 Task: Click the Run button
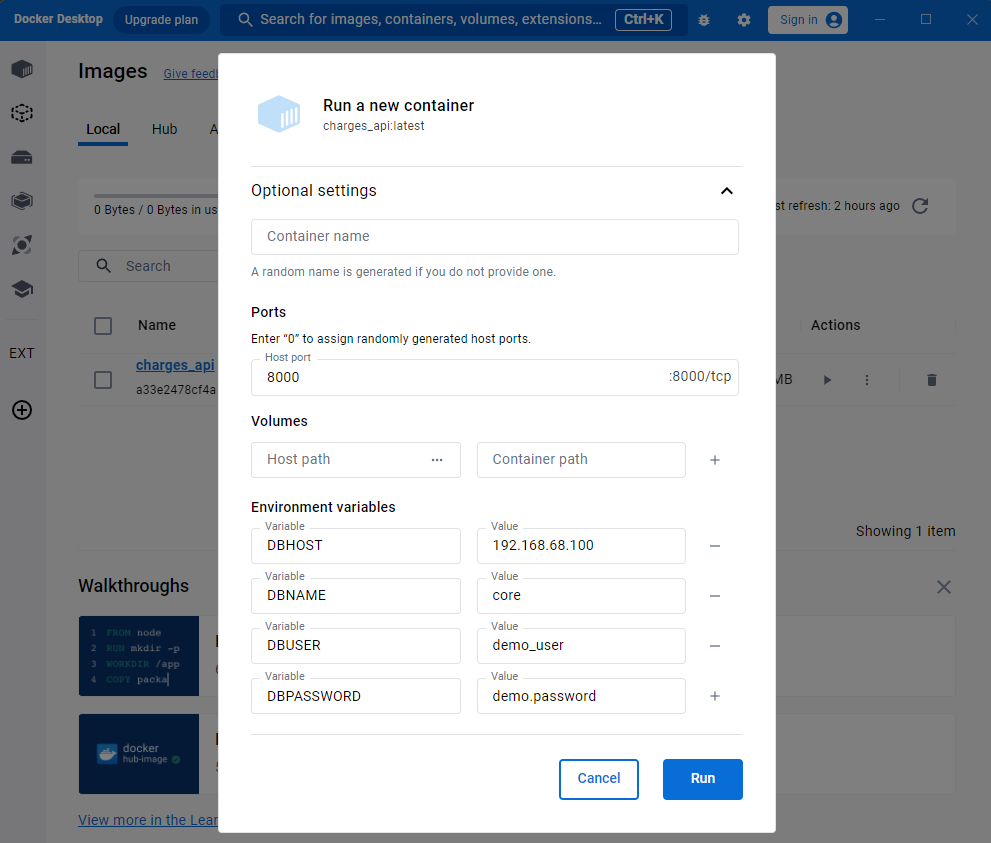pyautogui.click(x=703, y=779)
